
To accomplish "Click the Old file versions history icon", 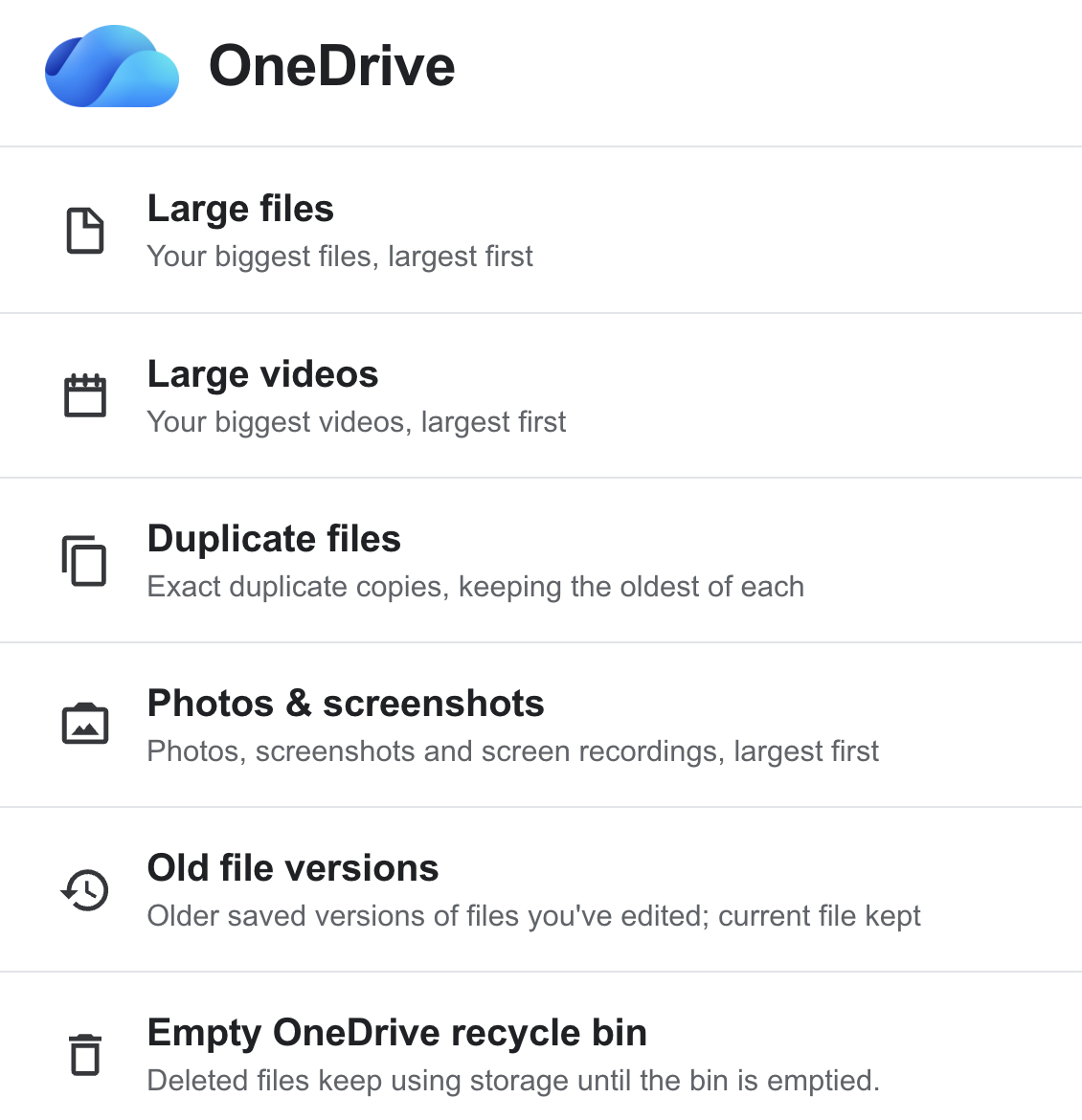I will 85,890.
